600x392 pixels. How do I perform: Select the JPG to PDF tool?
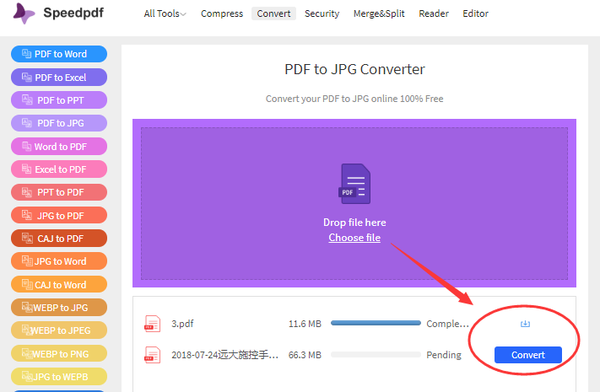point(59,216)
